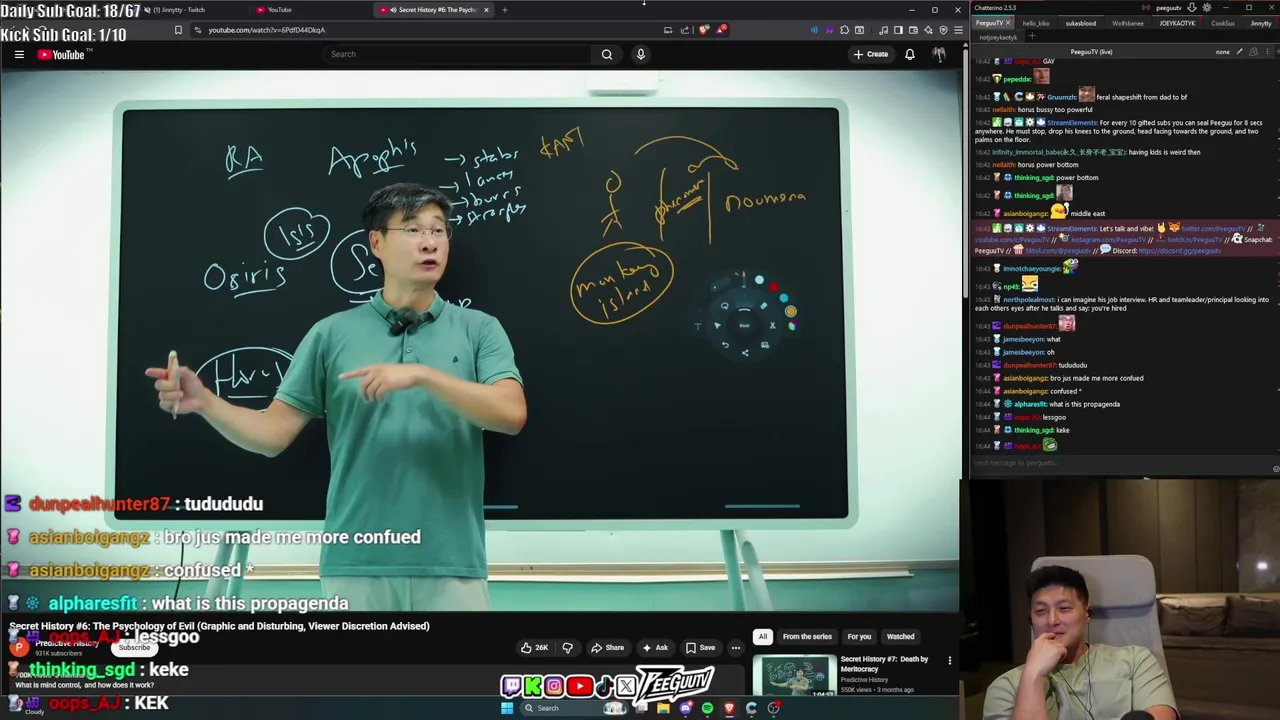Add a new Chatterino tab

(x=1031, y=37)
